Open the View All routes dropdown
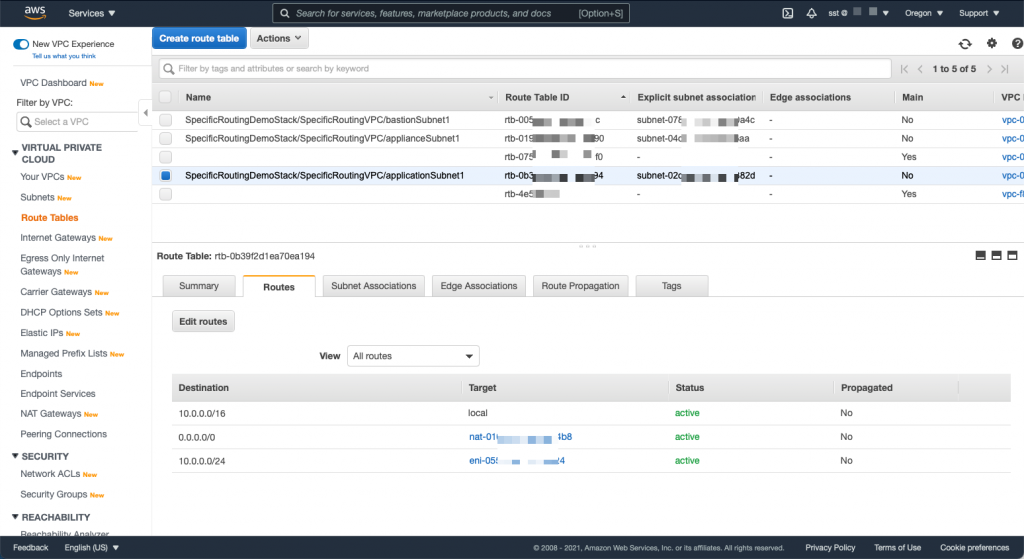The height and width of the screenshot is (559, 1024). [413, 356]
